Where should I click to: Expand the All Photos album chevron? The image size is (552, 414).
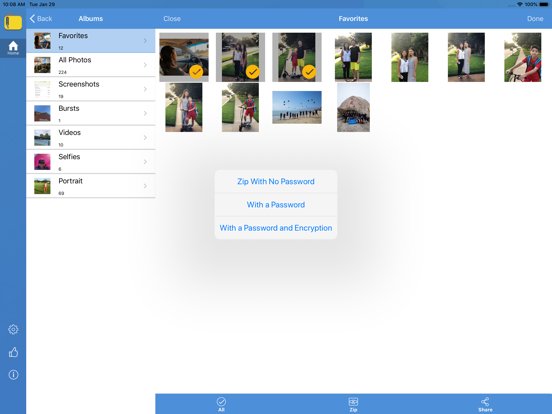point(145,65)
